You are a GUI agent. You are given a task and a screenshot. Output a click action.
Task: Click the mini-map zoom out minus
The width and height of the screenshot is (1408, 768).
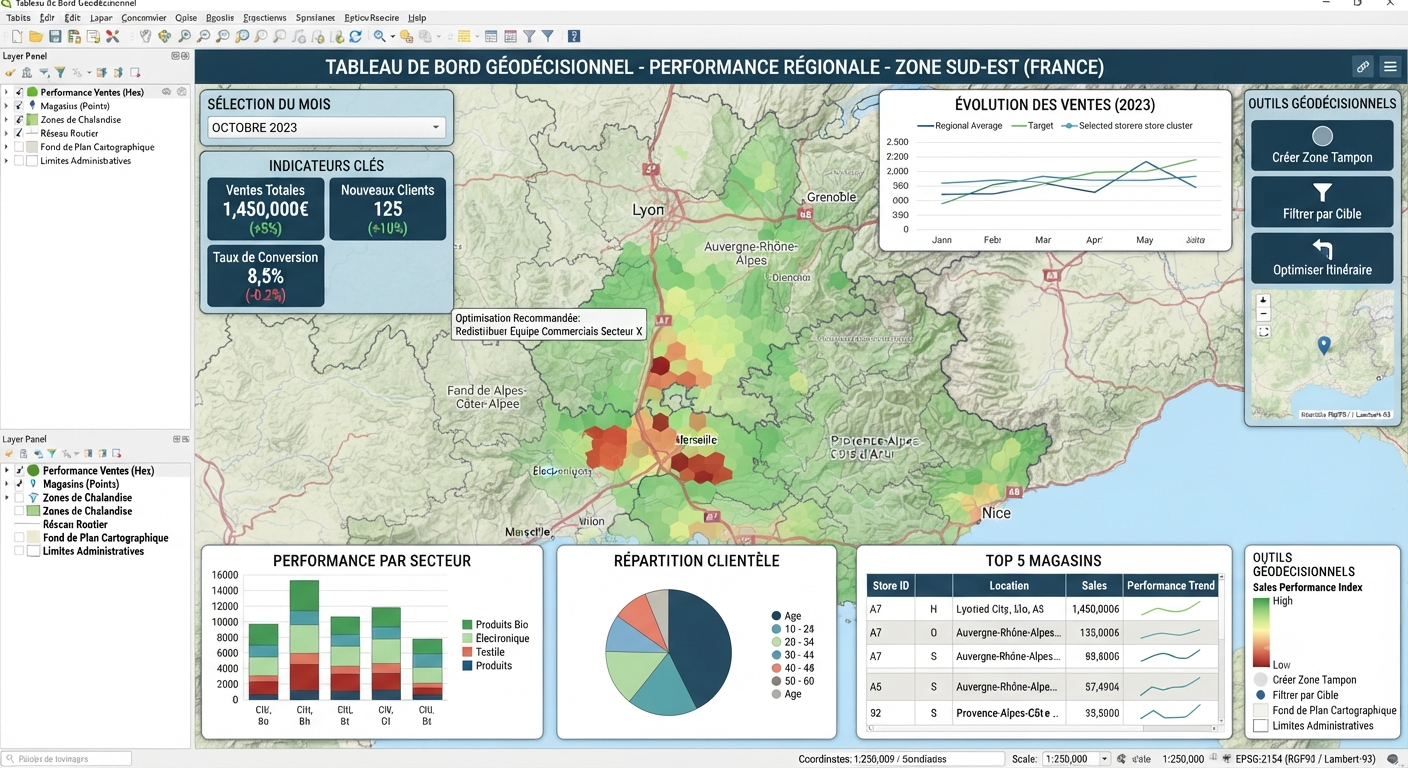[x=1264, y=314]
